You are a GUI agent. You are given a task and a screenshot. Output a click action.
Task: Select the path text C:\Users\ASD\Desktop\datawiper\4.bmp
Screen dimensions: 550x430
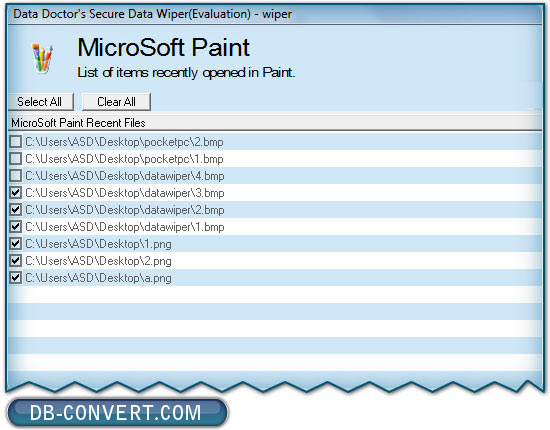click(x=125, y=176)
